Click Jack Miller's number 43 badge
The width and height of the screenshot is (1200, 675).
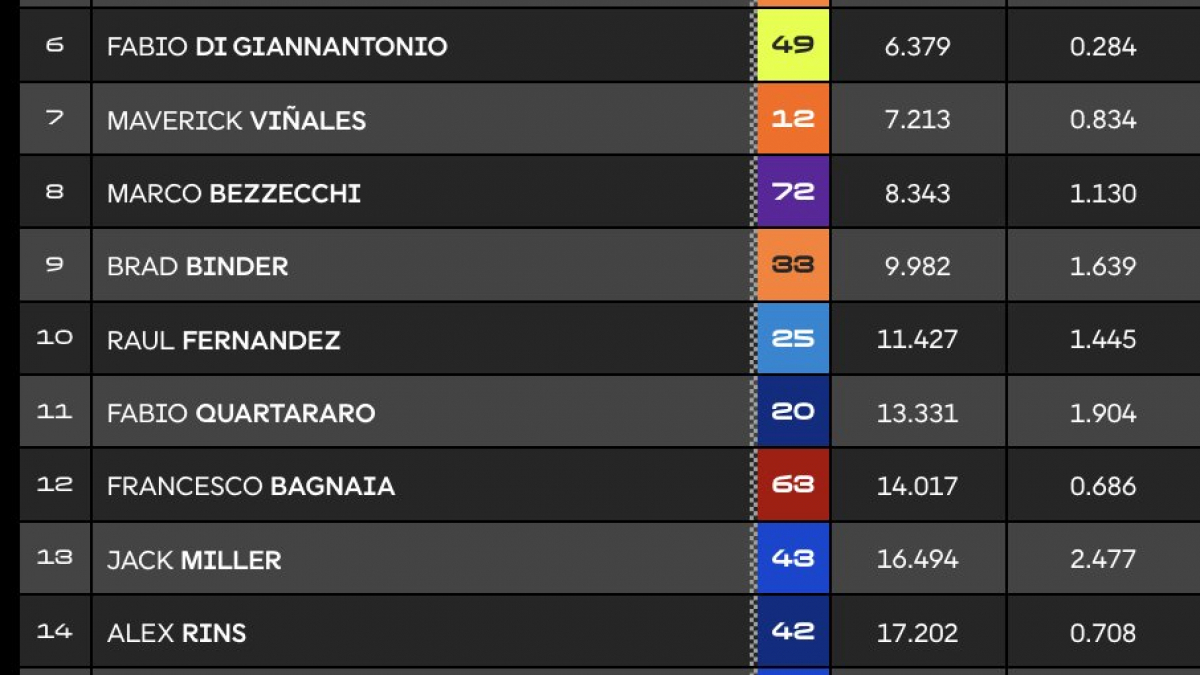click(x=793, y=559)
